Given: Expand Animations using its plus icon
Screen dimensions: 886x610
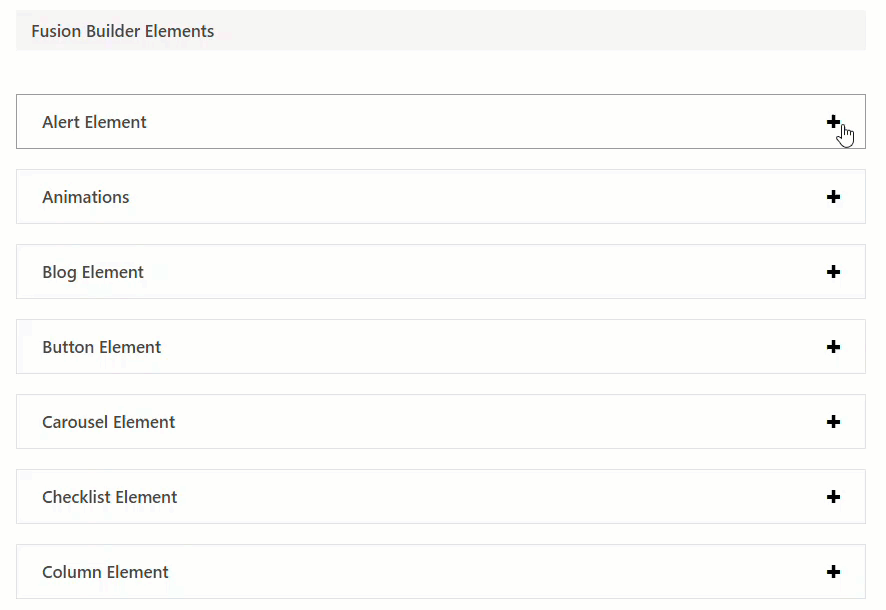Looking at the screenshot, I should [833, 197].
